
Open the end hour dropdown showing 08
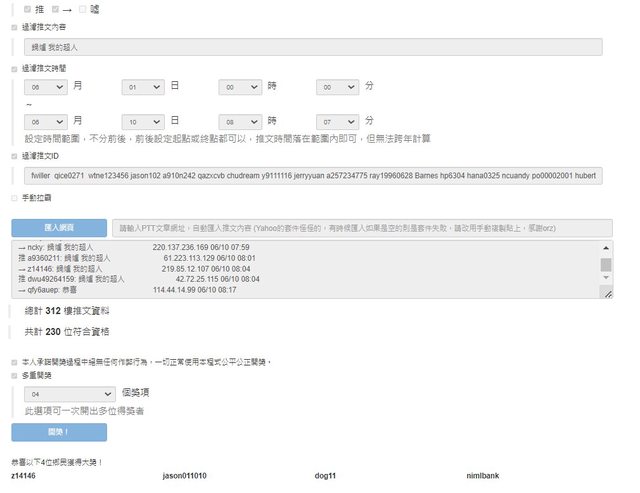click(x=240, y=119)
